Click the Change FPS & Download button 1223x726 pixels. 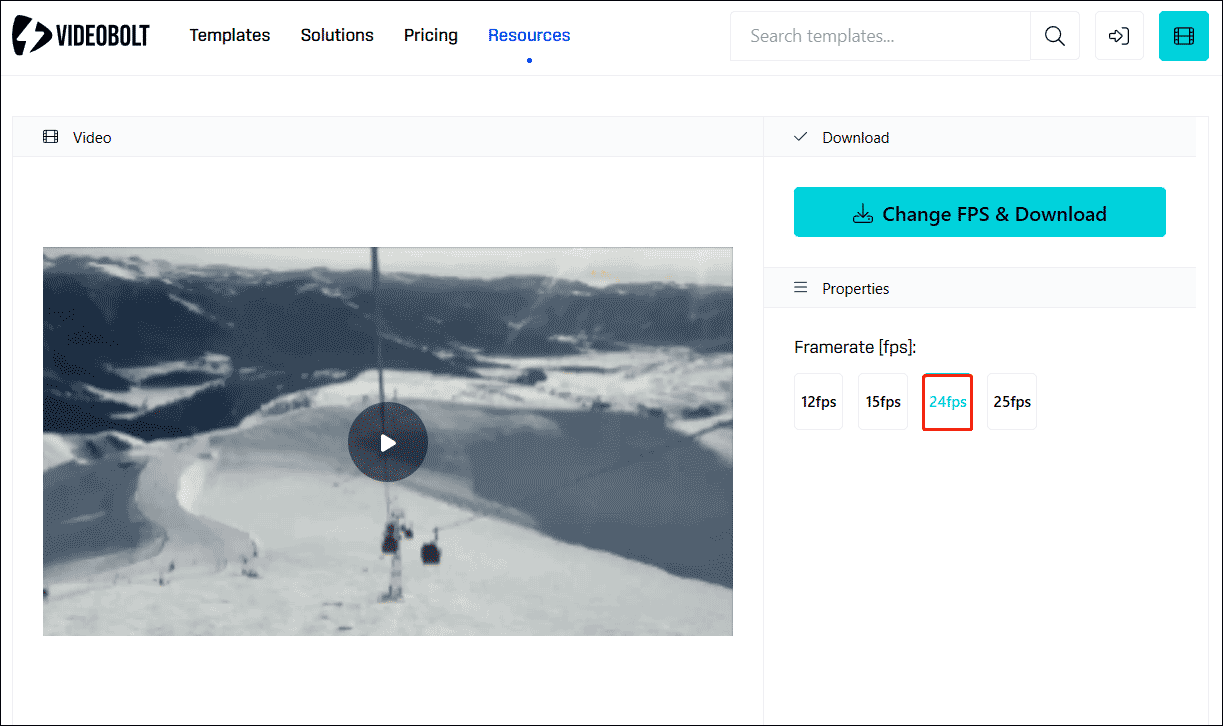[979, 212]
